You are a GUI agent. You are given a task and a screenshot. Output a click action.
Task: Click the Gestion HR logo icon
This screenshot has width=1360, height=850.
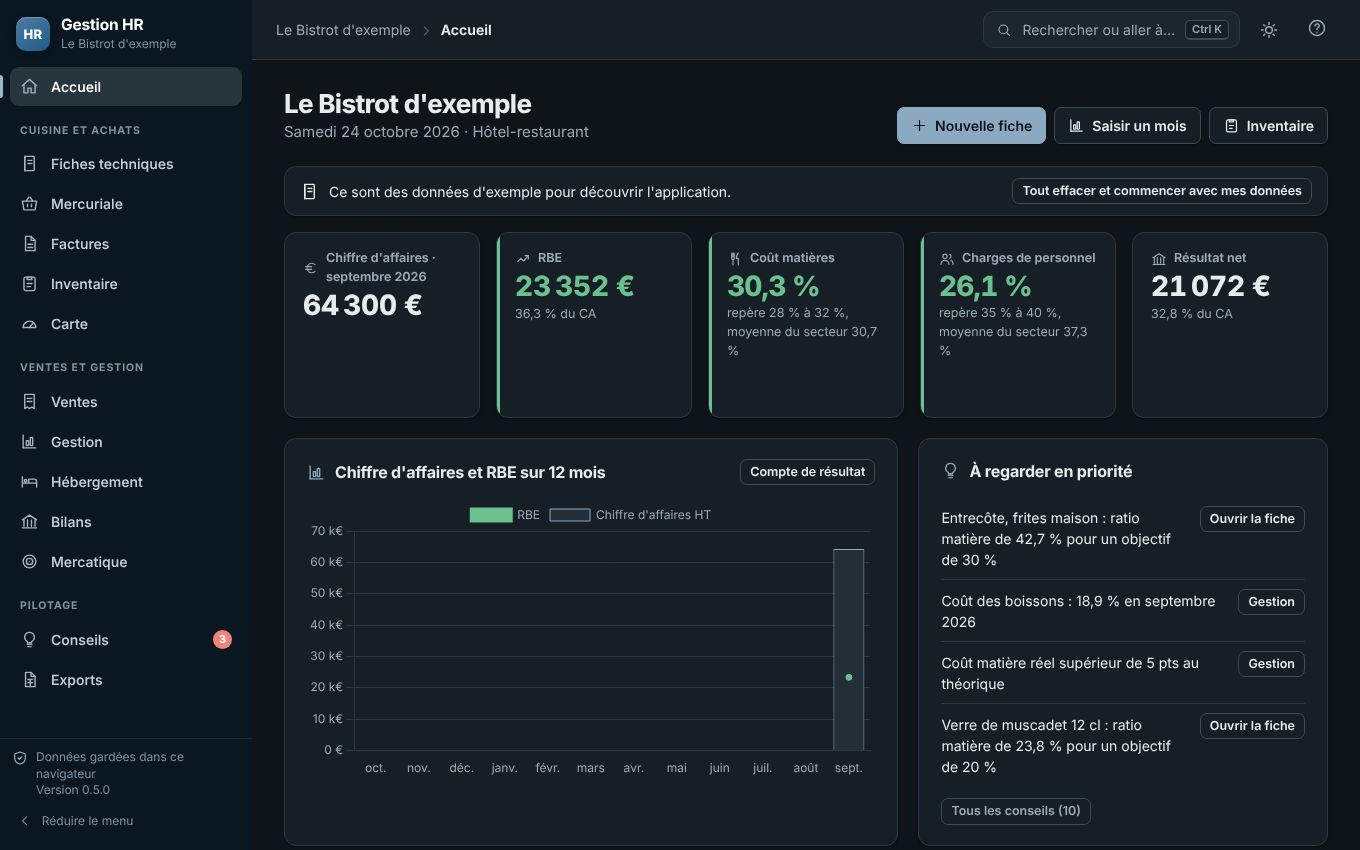coord(33,33)
